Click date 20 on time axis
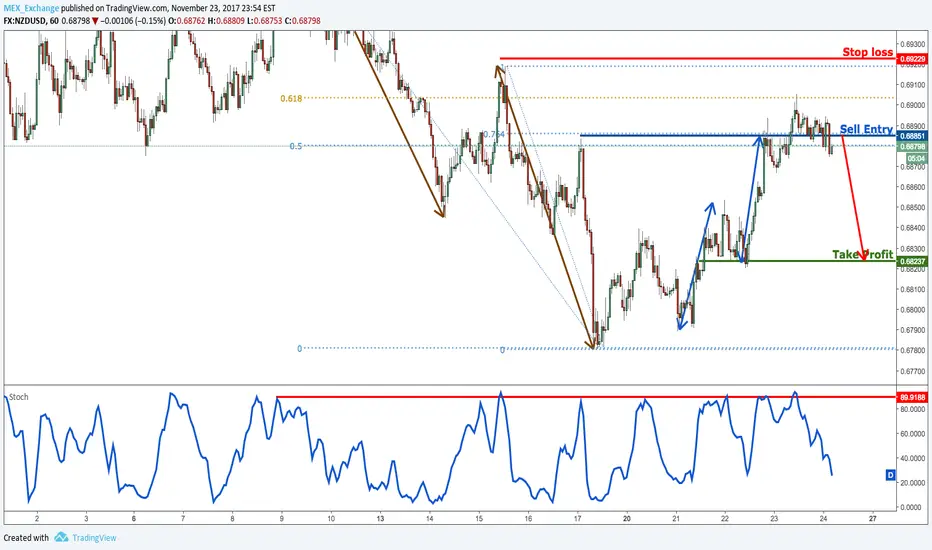 pos(626,518)
